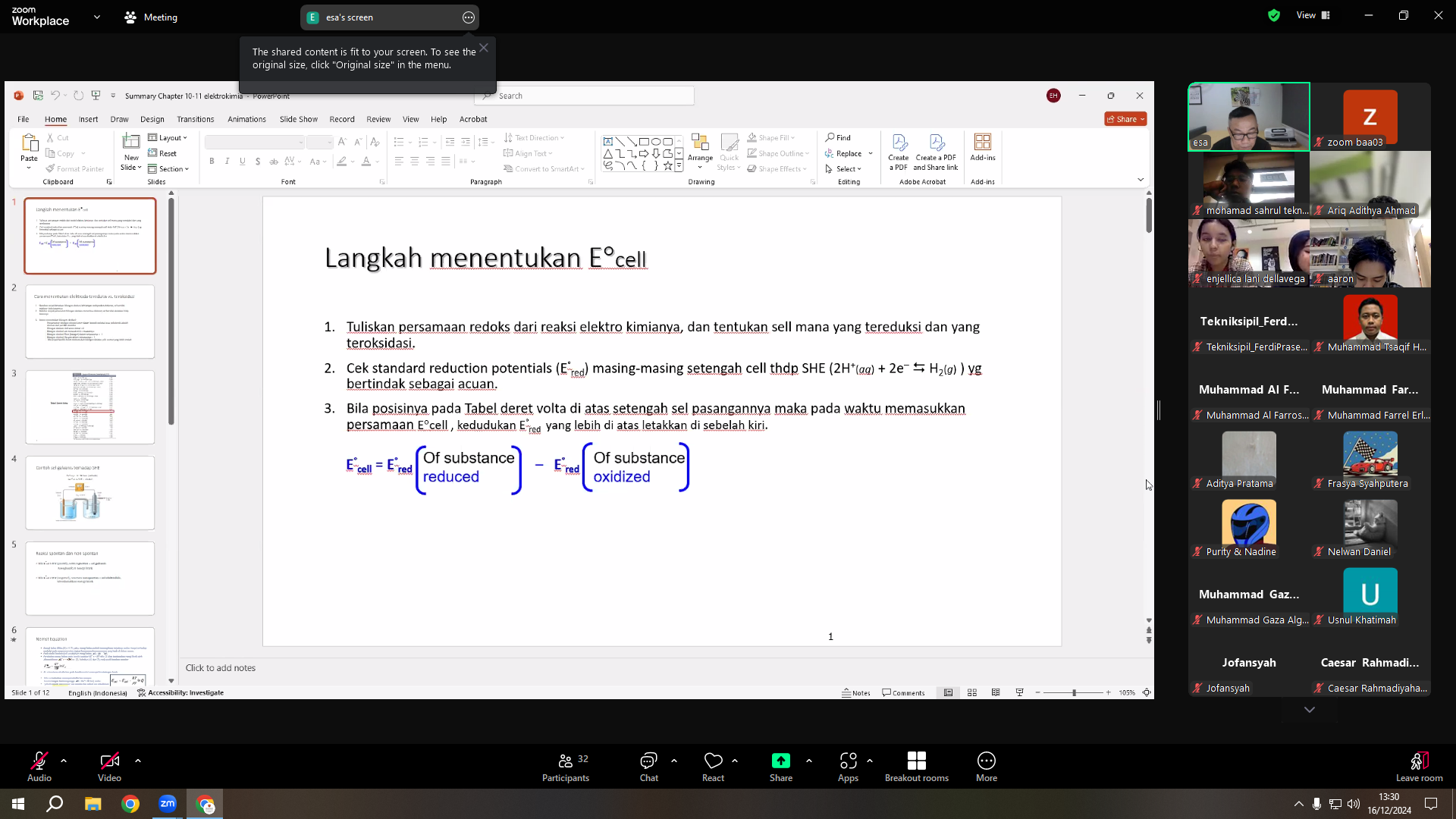1456x819 pixels.
Task: Dismiss the shared content size tooltip
Action: click(484, 48)
